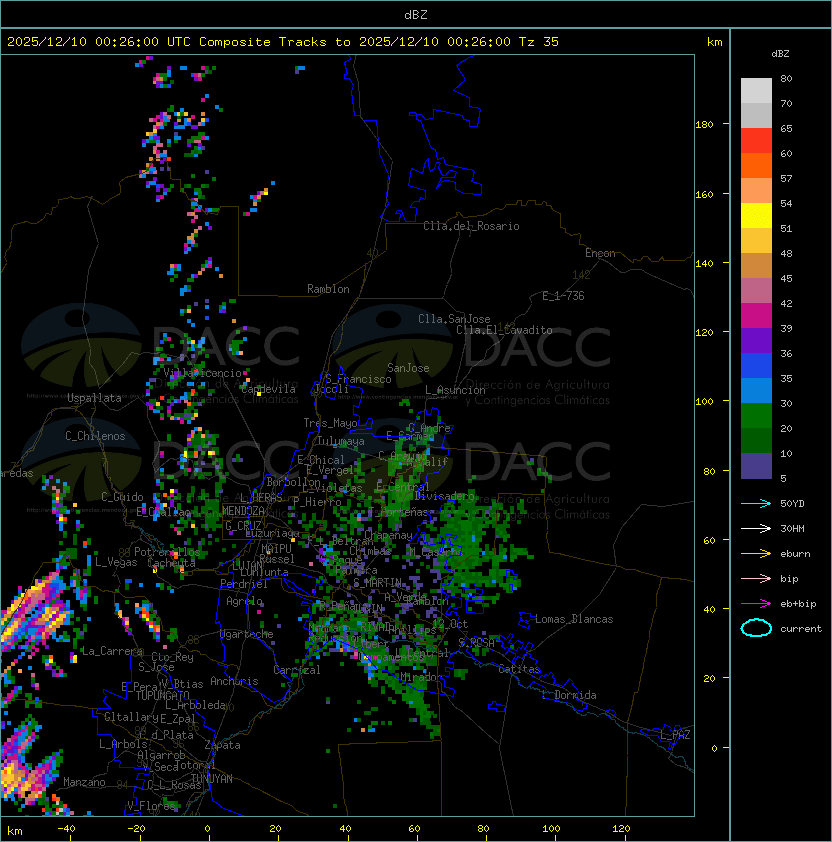This screenshot has height=842, width=832.
Task: Click the '80' label on the dBZ scale
Action: pyautogui.click(x=786, y=78)
